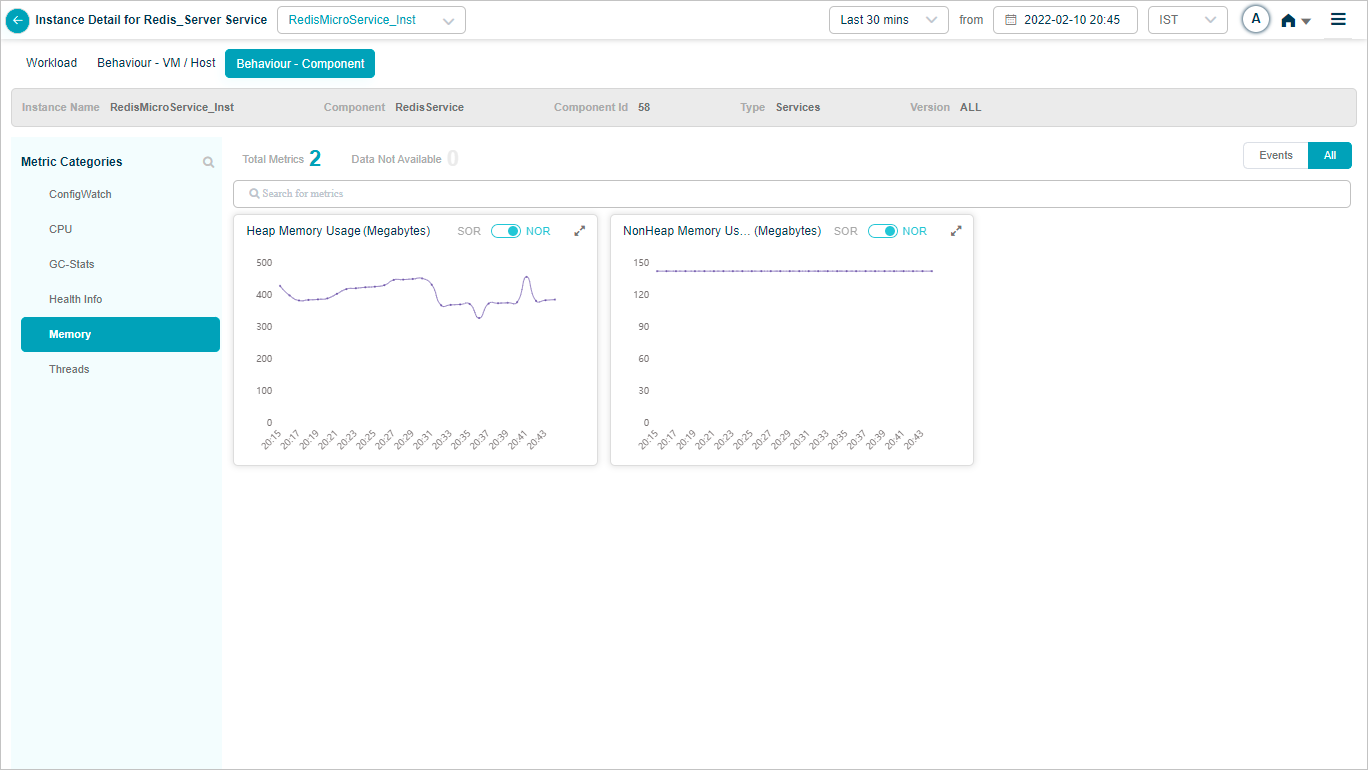This screenshot has width=1368, height=770.
Task: Switch the metrics view to Events
Action: [1275, 155]
